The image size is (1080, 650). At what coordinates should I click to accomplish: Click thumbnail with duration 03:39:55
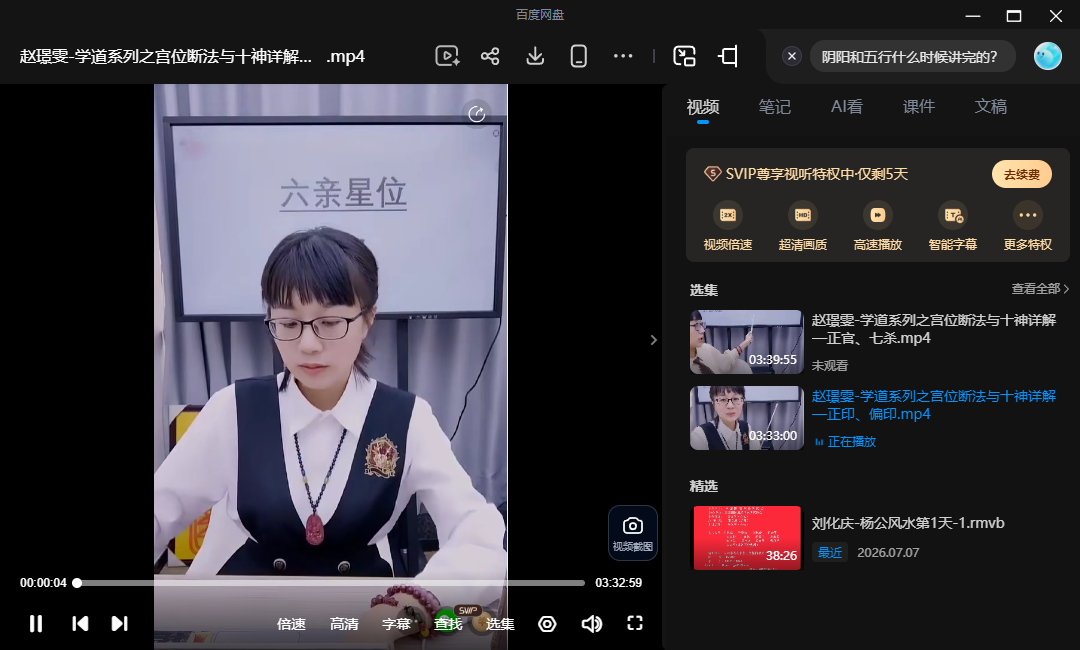[747, 342]
